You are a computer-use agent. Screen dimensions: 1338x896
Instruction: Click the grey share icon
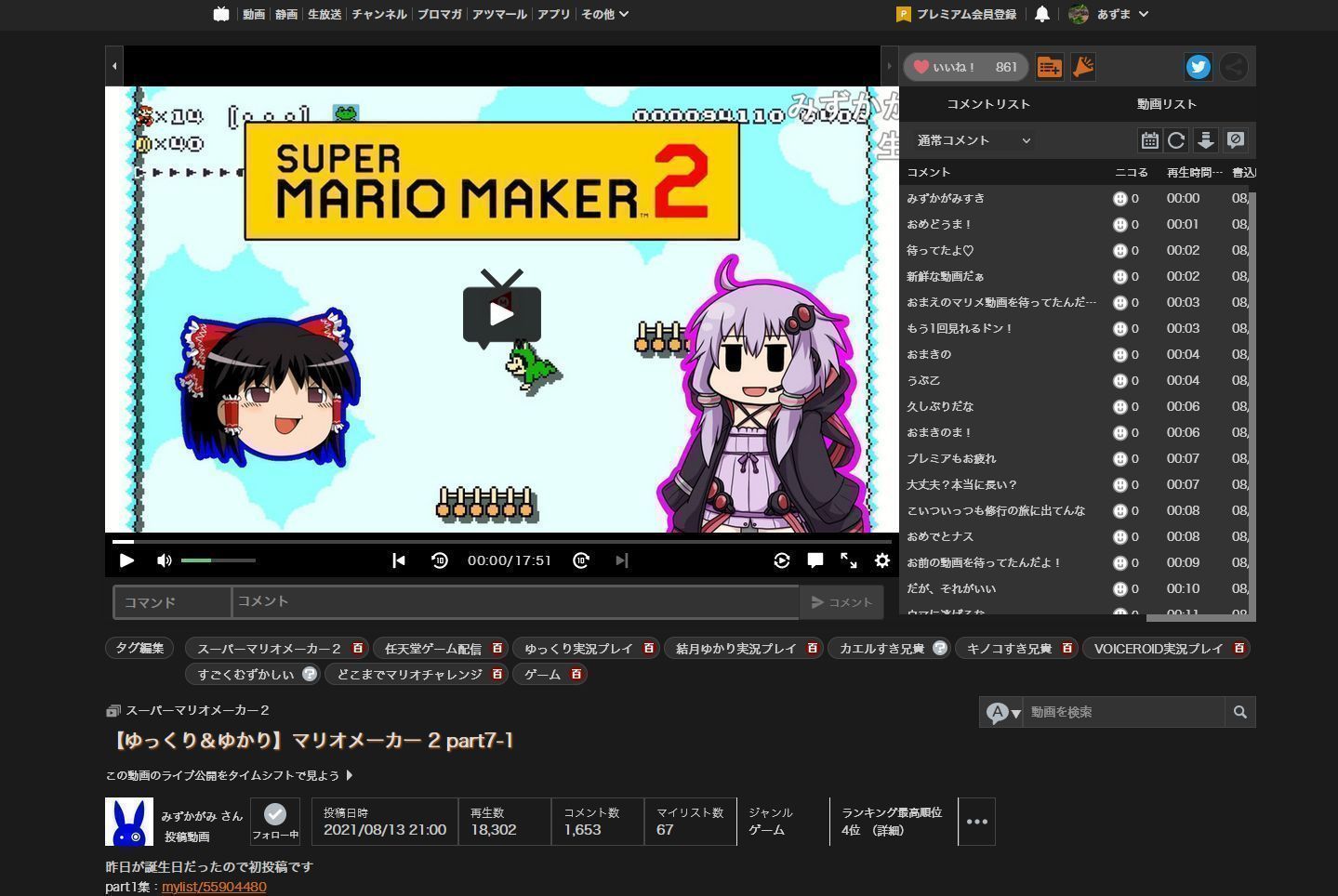tap(1234, 67)
